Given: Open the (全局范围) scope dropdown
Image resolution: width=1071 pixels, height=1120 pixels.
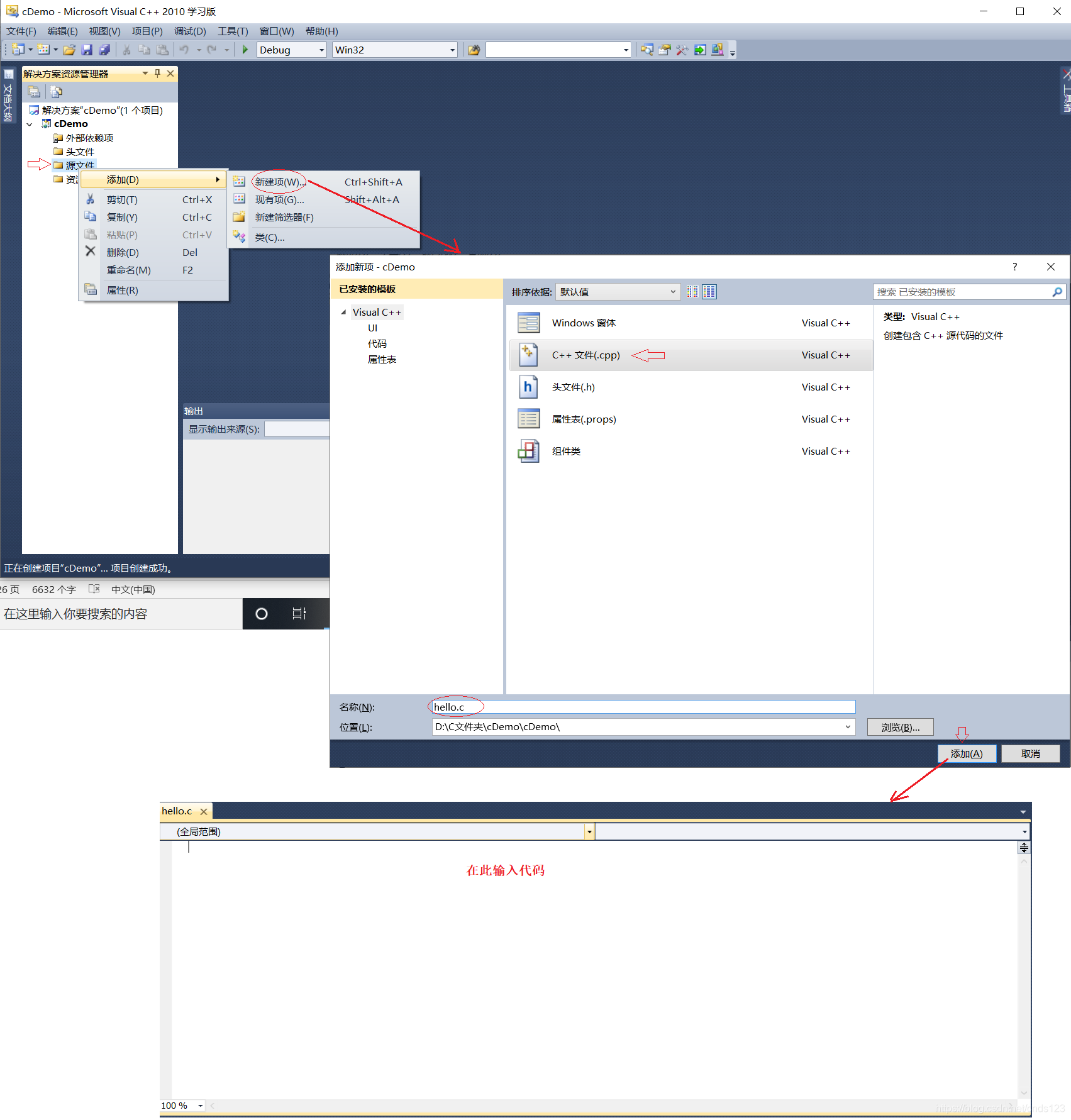Looking at the screenshot, I should coord(589,832).
